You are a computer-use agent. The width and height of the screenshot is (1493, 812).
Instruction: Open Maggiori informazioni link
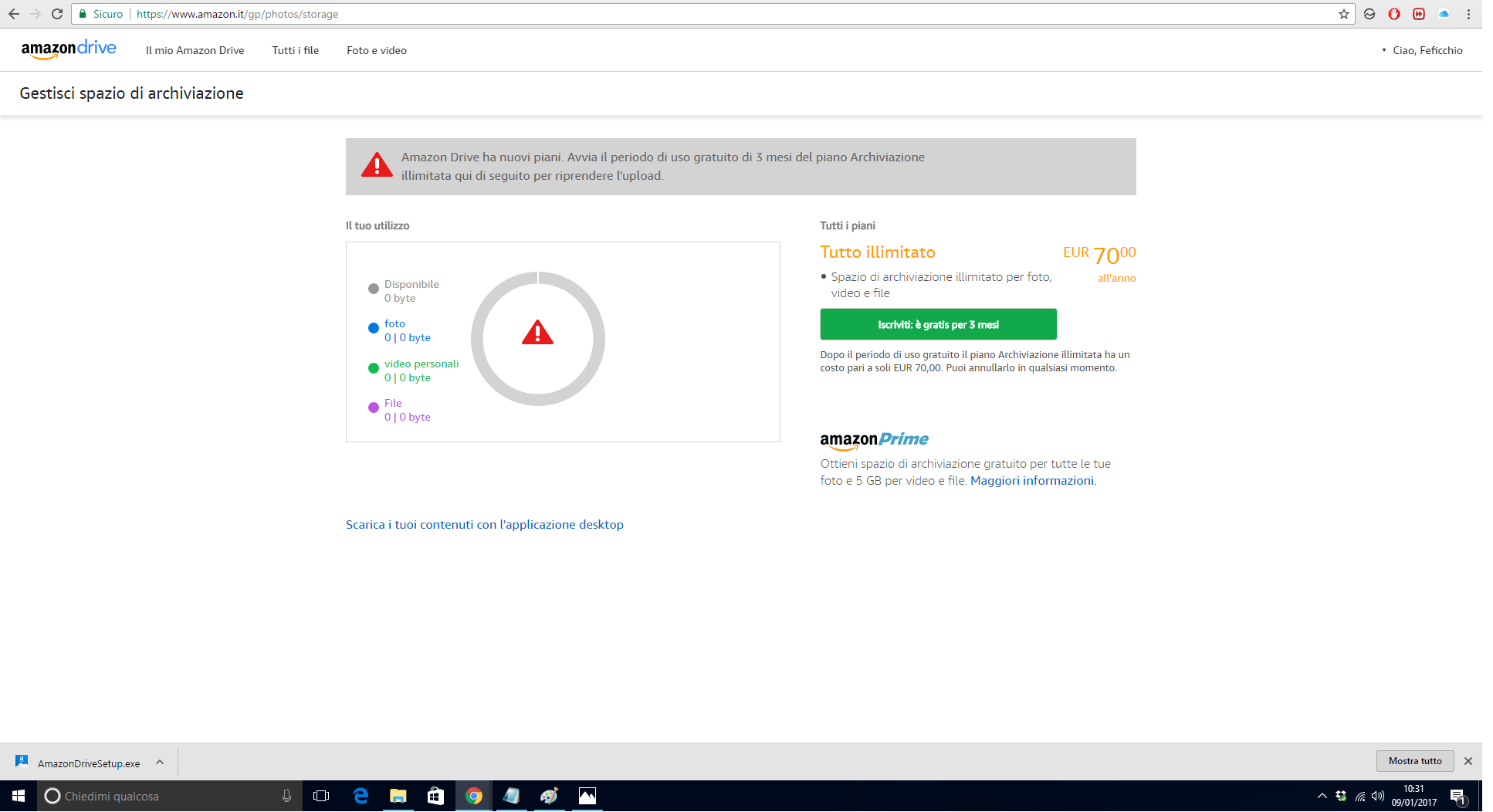click(1032, 480)
